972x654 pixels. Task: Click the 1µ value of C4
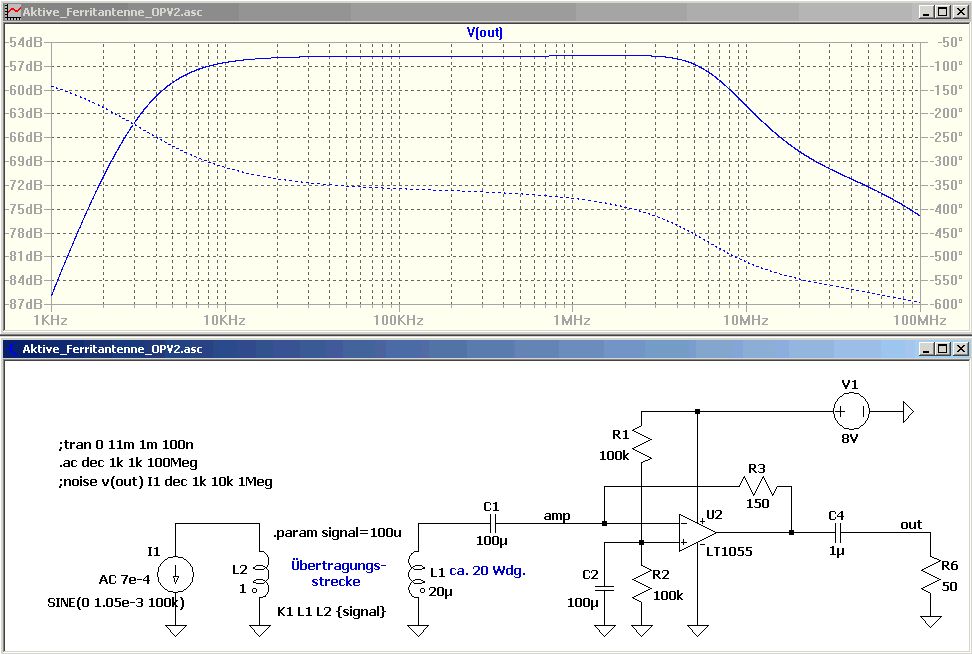pos(837,550)
